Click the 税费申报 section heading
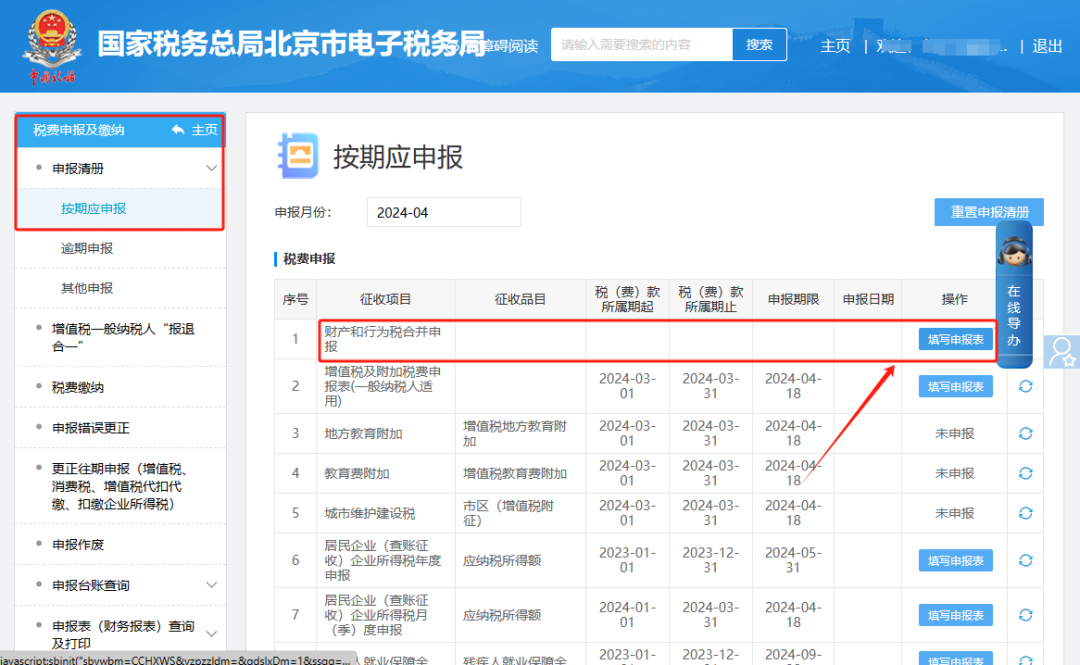This screenshot has width=1080, height=665. tap(309, 258)
